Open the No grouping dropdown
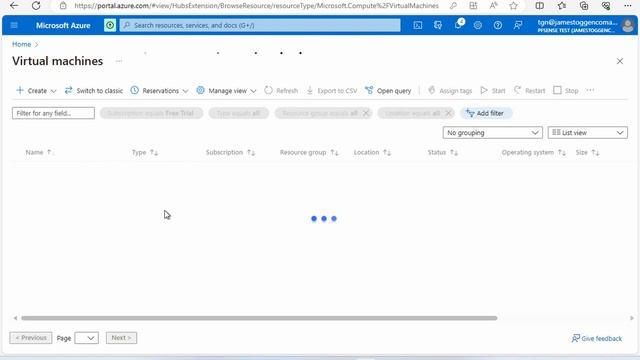This screenshot has width=640, height=360. pos(493,133)
